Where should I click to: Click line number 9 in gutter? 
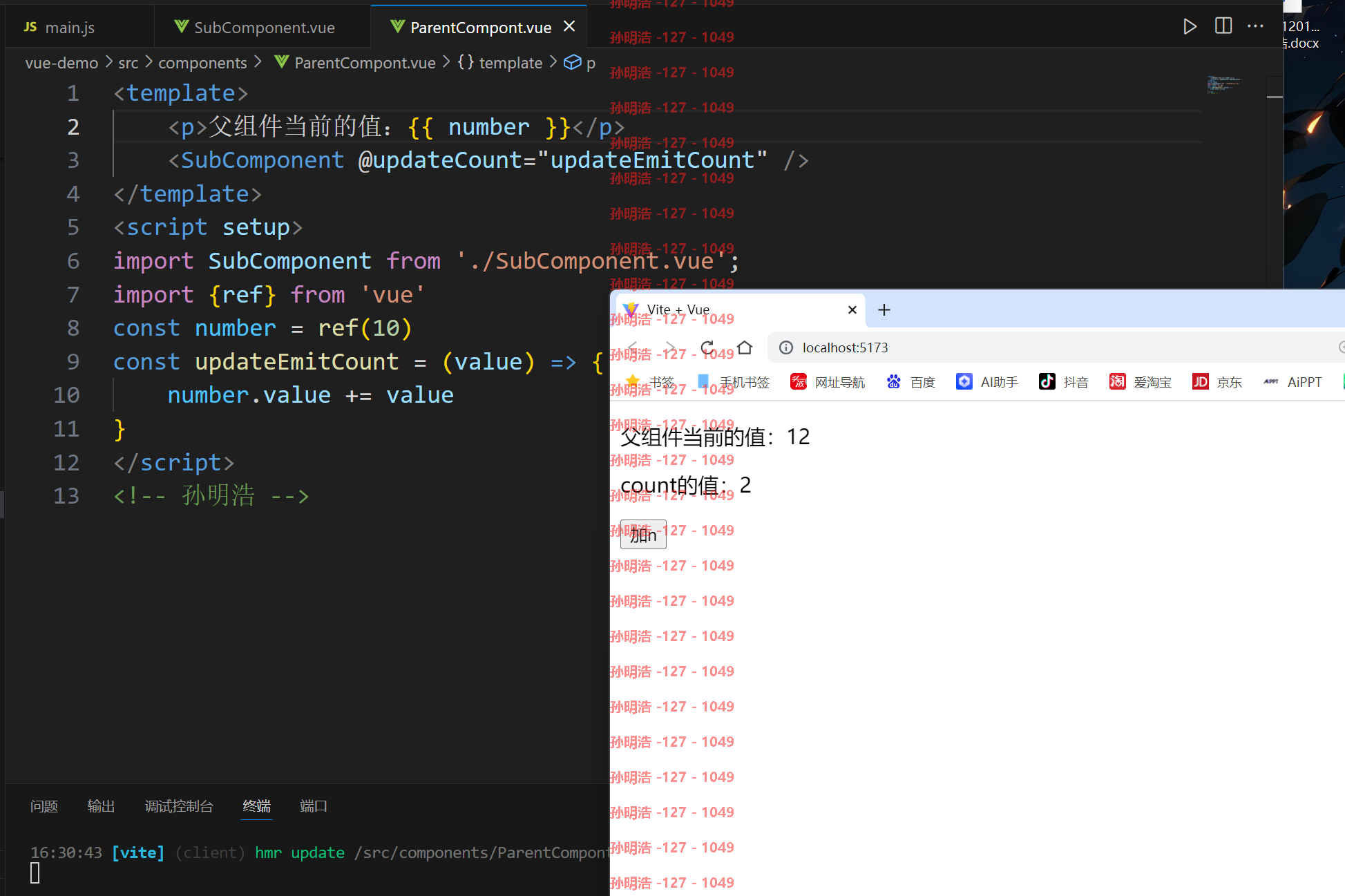tap(73, 361)
